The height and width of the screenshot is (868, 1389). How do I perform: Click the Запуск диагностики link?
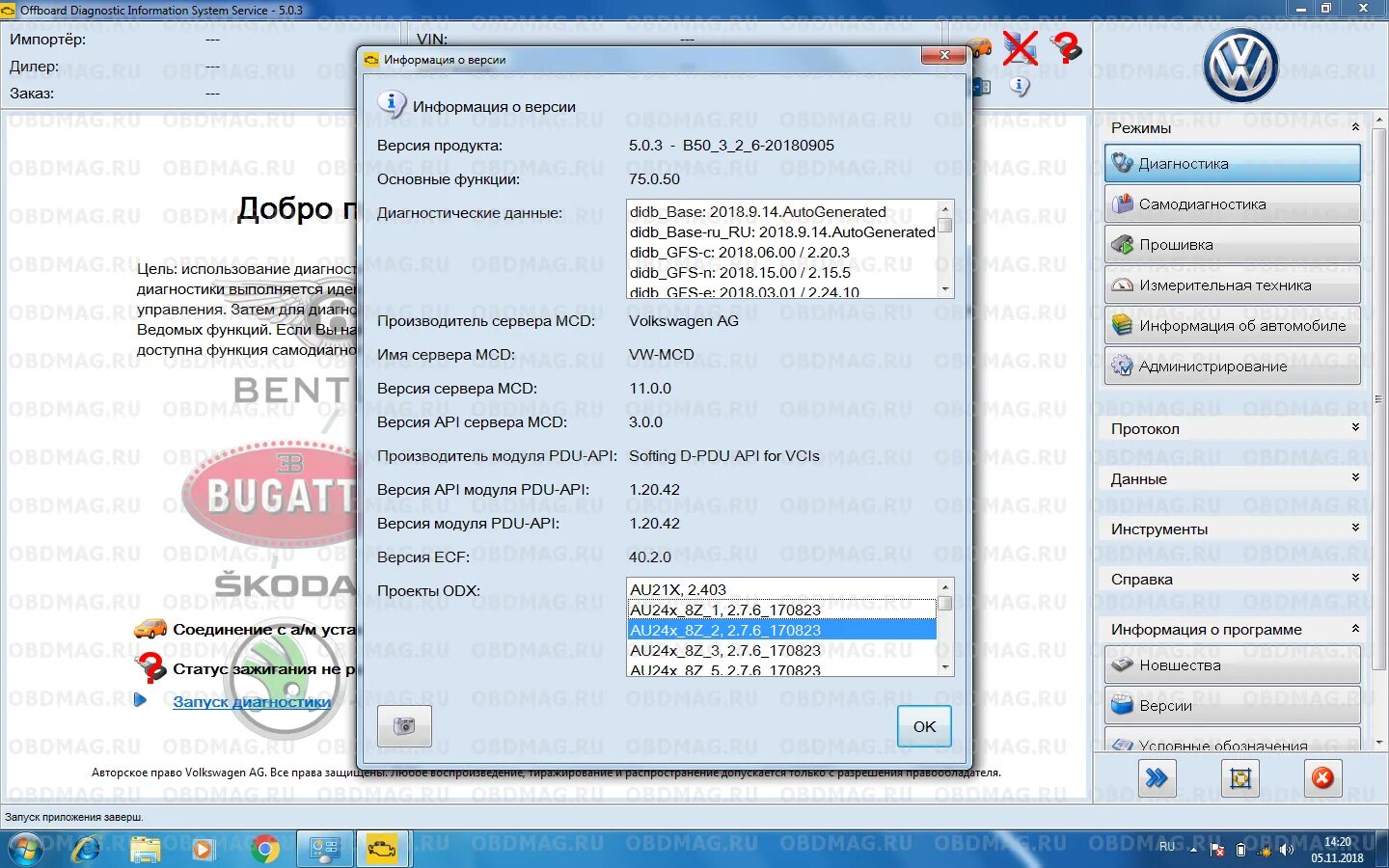click(x=251, y=702)
